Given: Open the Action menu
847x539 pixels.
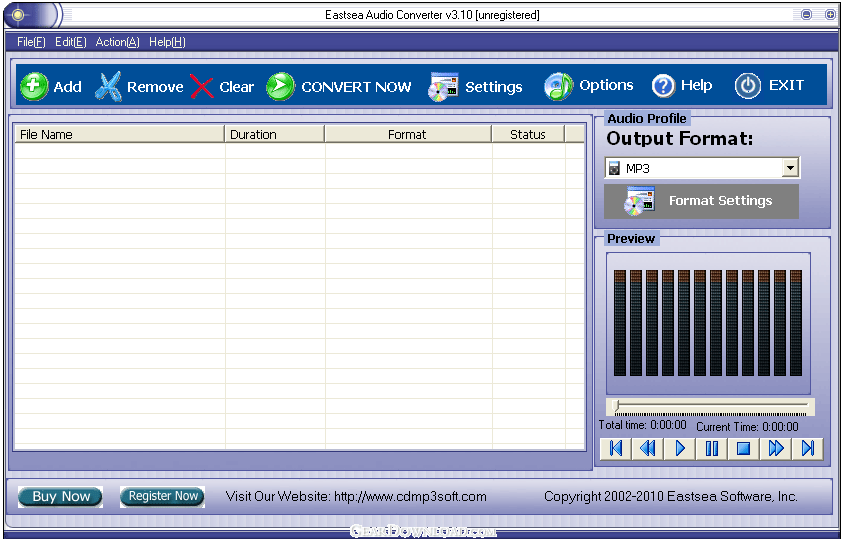Looking at the screenshot, I should pos(117,42).
